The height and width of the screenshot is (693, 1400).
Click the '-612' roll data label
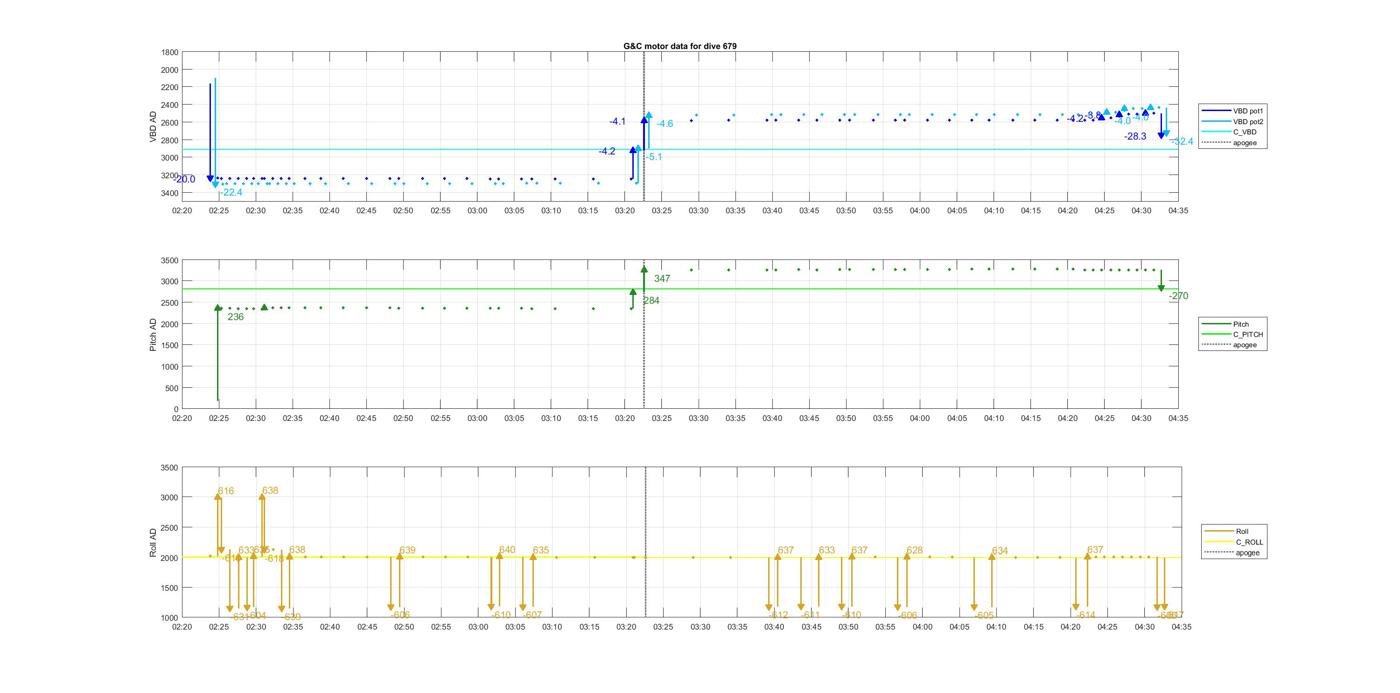(779, 615)
